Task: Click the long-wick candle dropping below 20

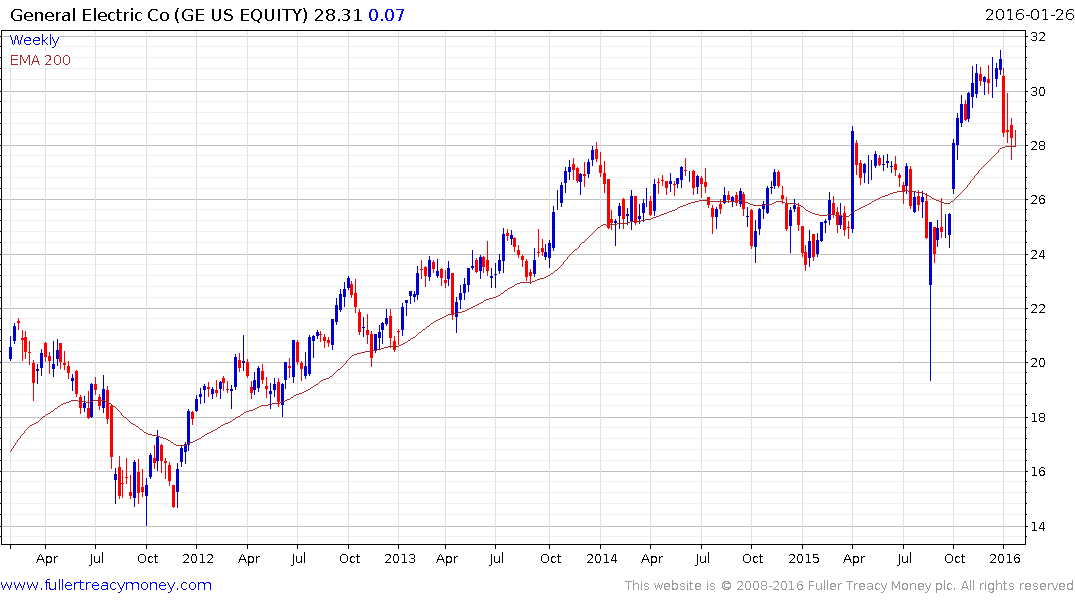Action: (x=930, y=302)
